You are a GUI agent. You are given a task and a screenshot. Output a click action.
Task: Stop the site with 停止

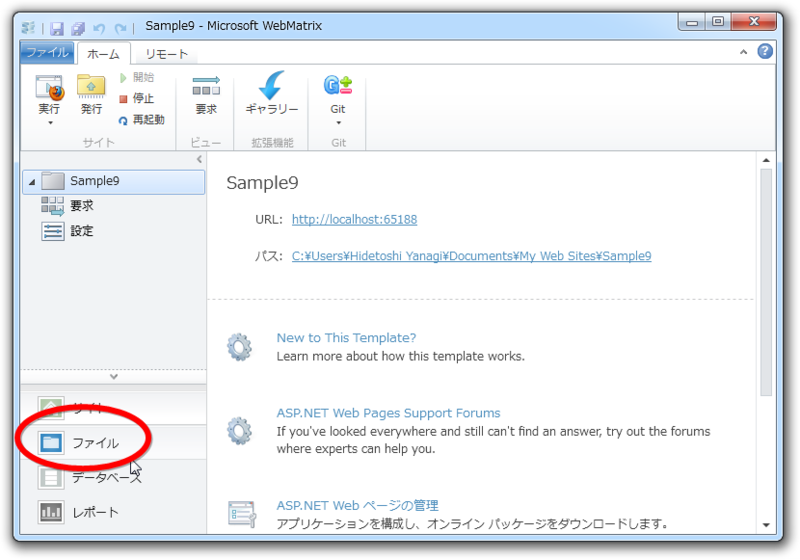[137, 98]
